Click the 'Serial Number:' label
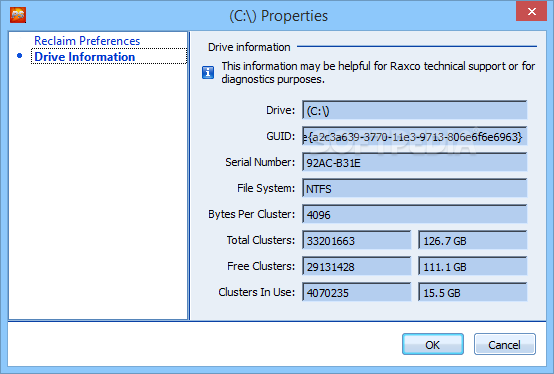554x374 pixels. point(260,162)
